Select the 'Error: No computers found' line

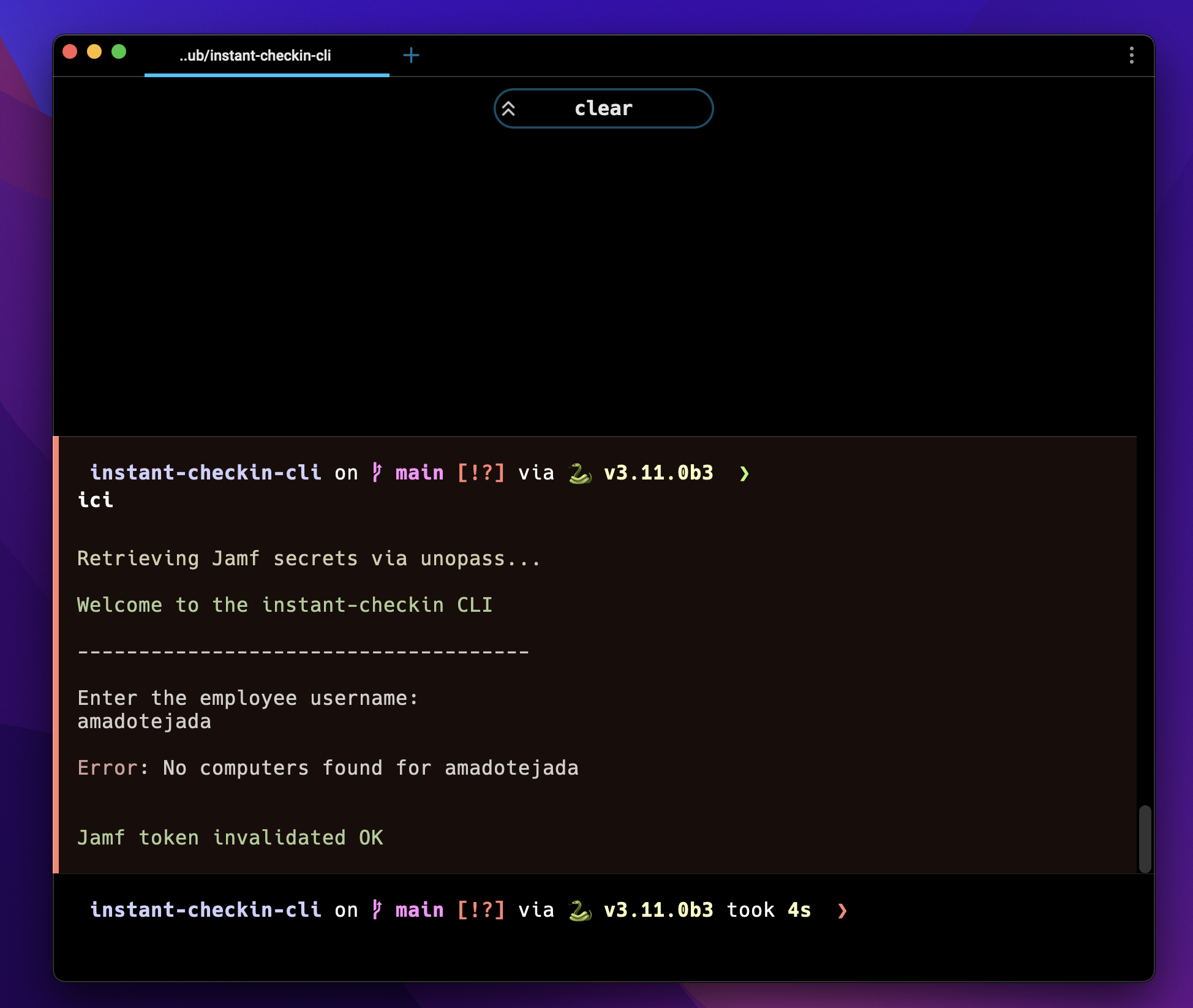328,768
